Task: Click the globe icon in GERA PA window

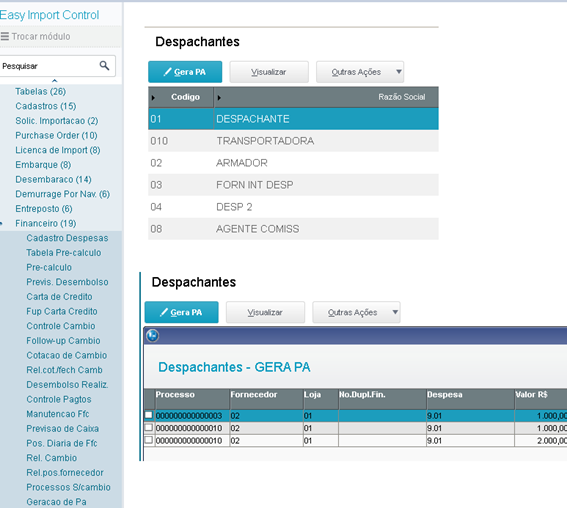Action: tap(153, 336)
